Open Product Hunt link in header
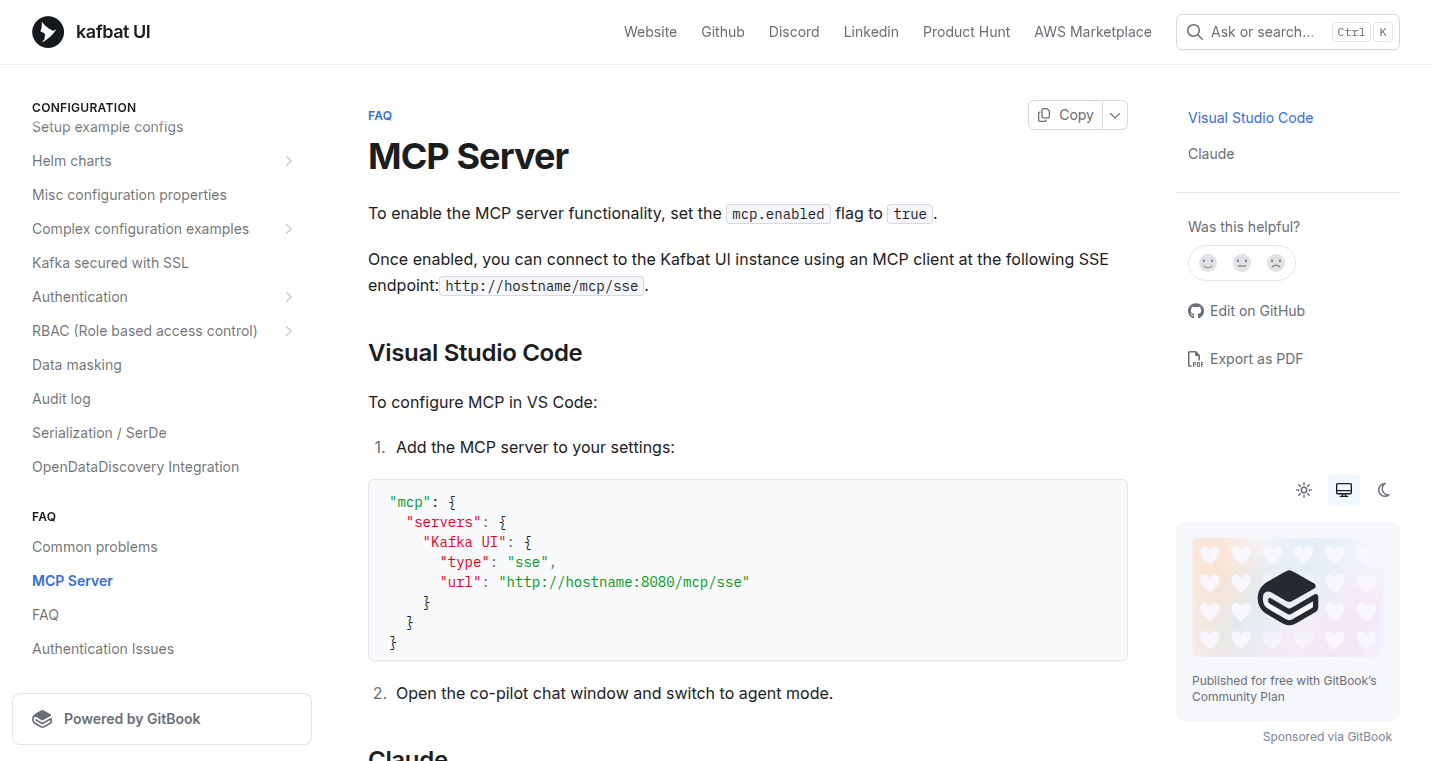This screenshot has height=761, width=1440. click(966, 32)
